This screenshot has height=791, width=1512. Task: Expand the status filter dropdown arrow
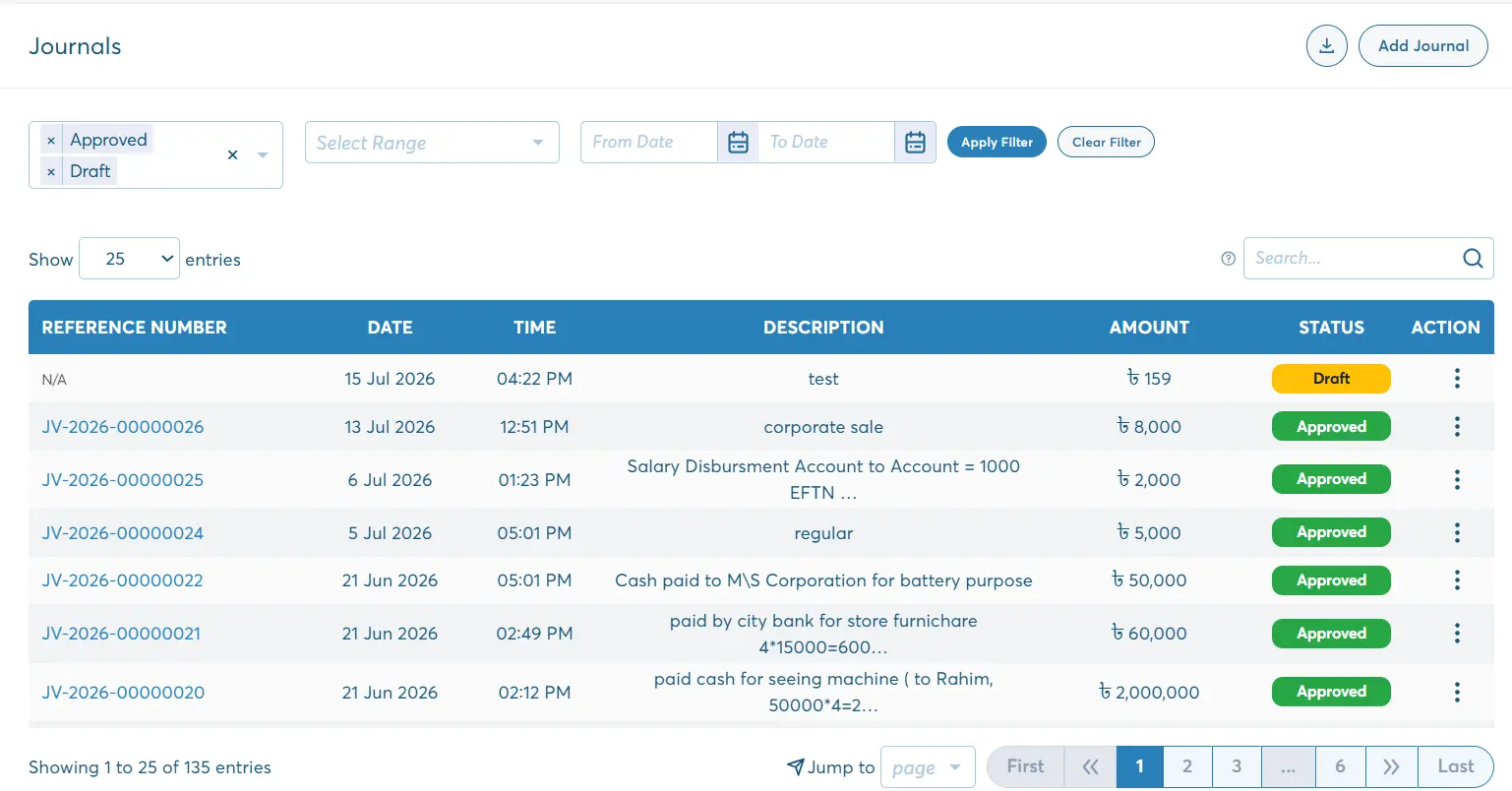tap(263, 155)
